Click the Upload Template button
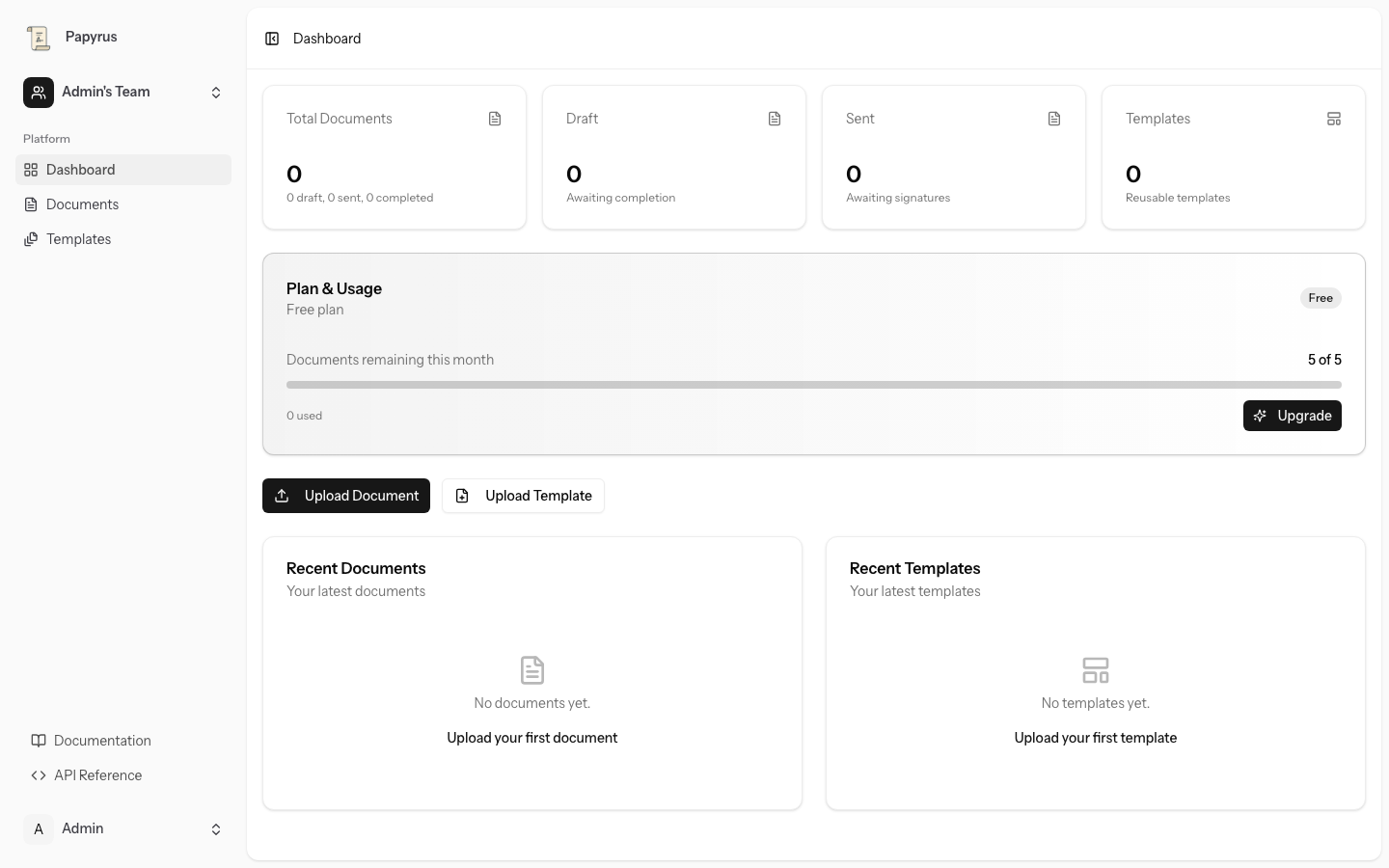Image resolution: width=1389 pixels, height=868 pixels. [523, 496]
